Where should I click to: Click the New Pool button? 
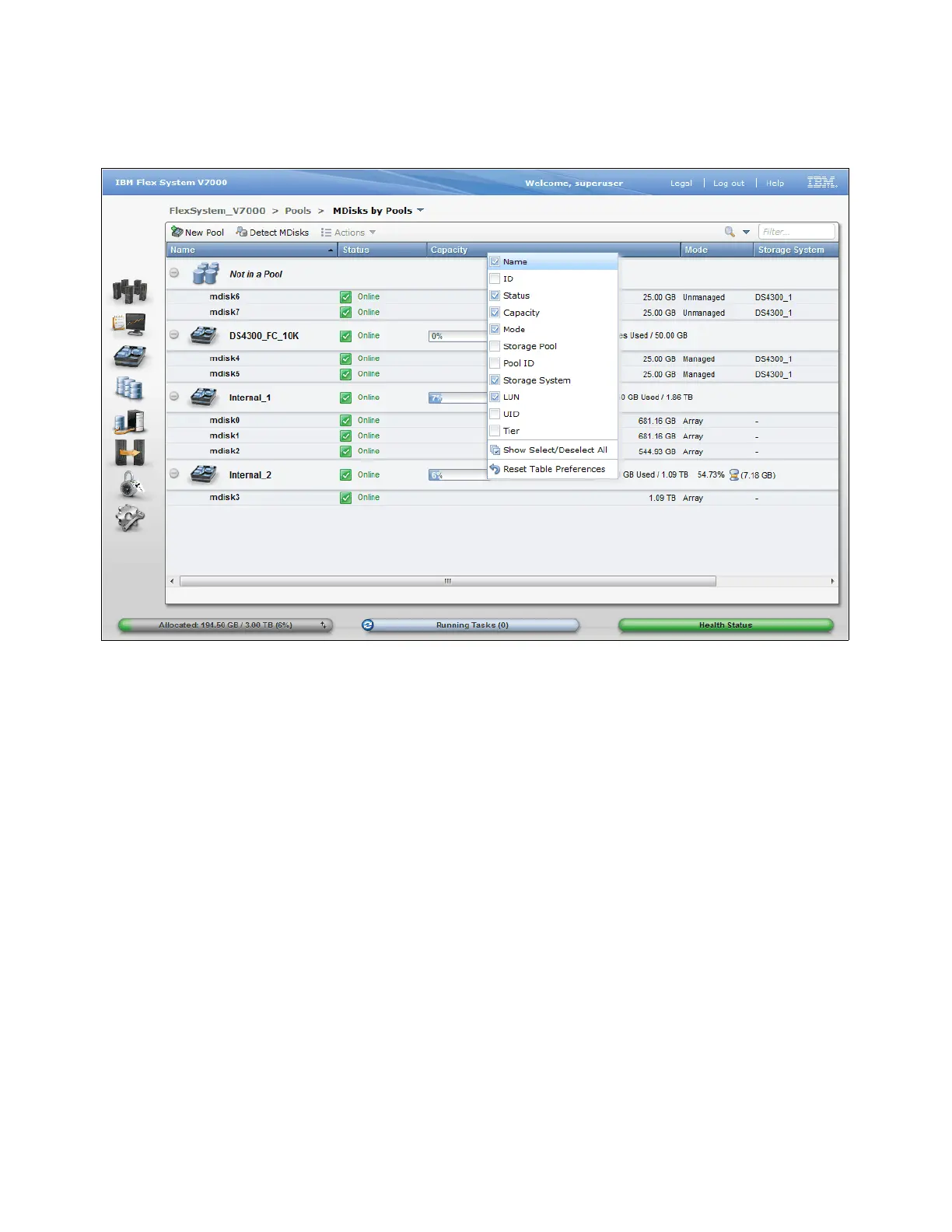[x=198, y=233]
